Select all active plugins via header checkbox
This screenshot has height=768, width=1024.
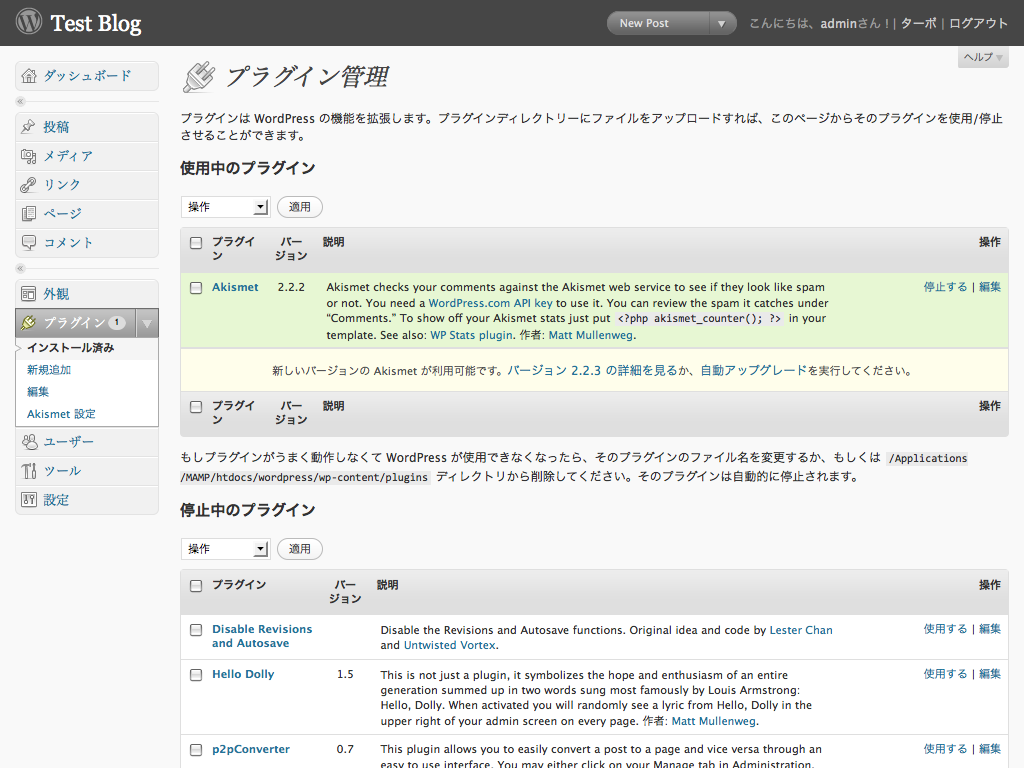[x=196, y=243]
